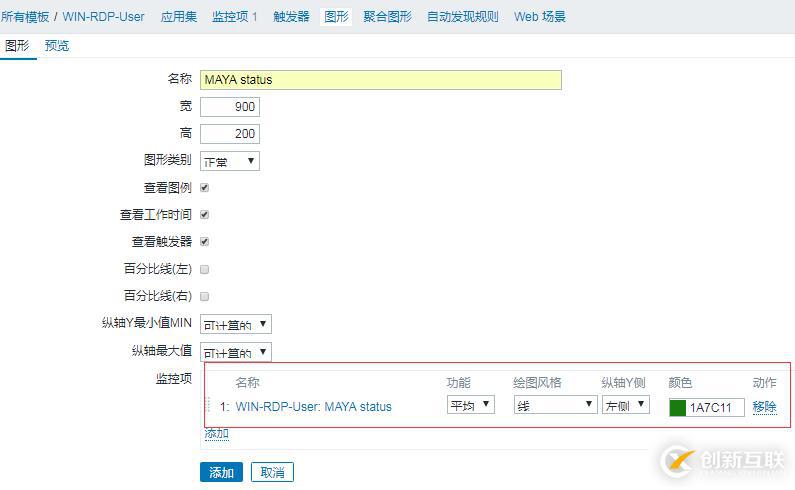
Task: Click the 宽 field showing 900
Action: click(230, 107)
